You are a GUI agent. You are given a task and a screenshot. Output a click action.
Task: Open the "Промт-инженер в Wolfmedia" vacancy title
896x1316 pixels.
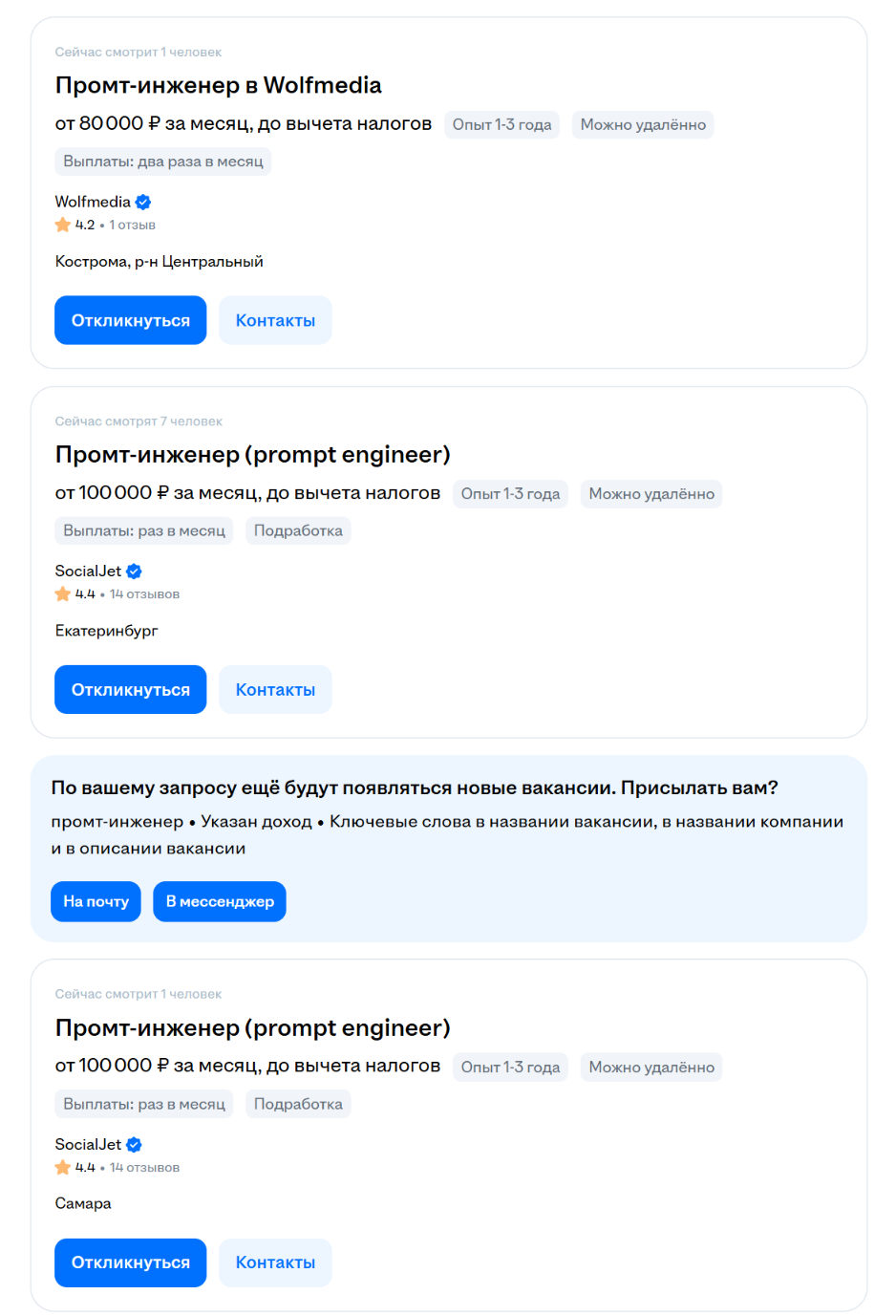point(218,85)
